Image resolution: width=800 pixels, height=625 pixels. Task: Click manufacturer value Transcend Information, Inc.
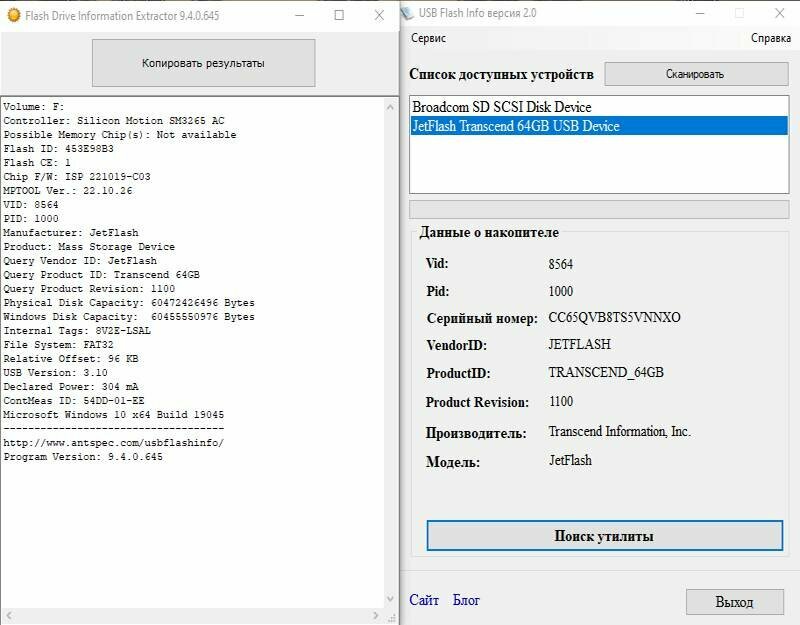[620, 432]
